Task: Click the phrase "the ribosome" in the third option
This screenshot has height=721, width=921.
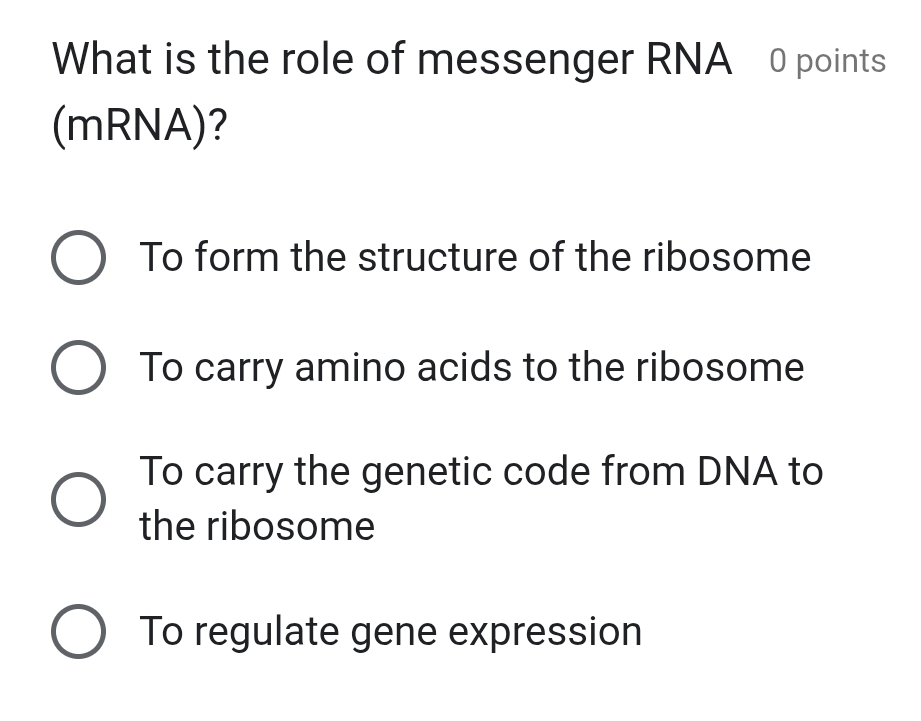Action: coord(258,527)
